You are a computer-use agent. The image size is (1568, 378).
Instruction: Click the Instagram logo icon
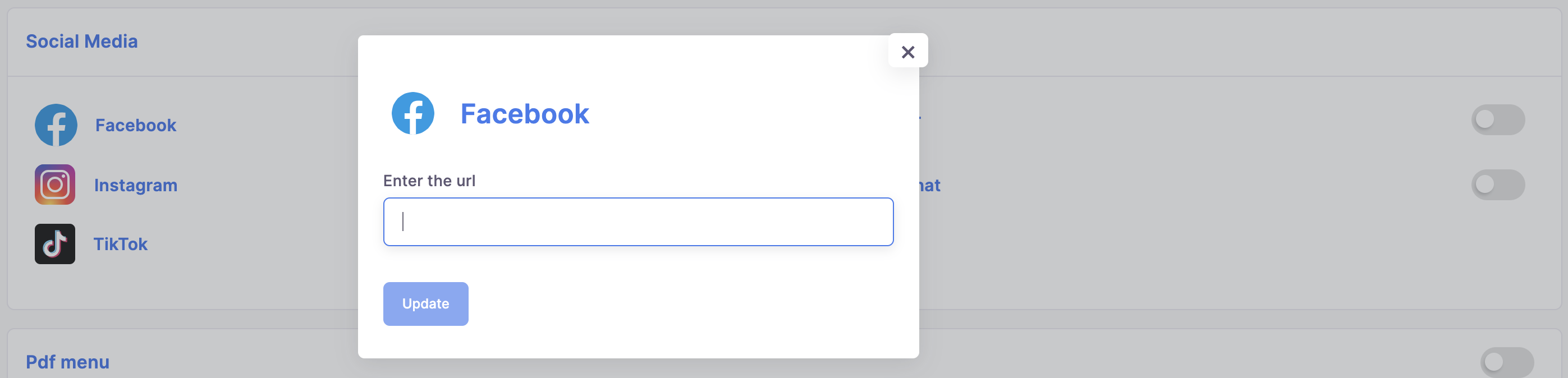pyautogui.click(x=55, y=185)
